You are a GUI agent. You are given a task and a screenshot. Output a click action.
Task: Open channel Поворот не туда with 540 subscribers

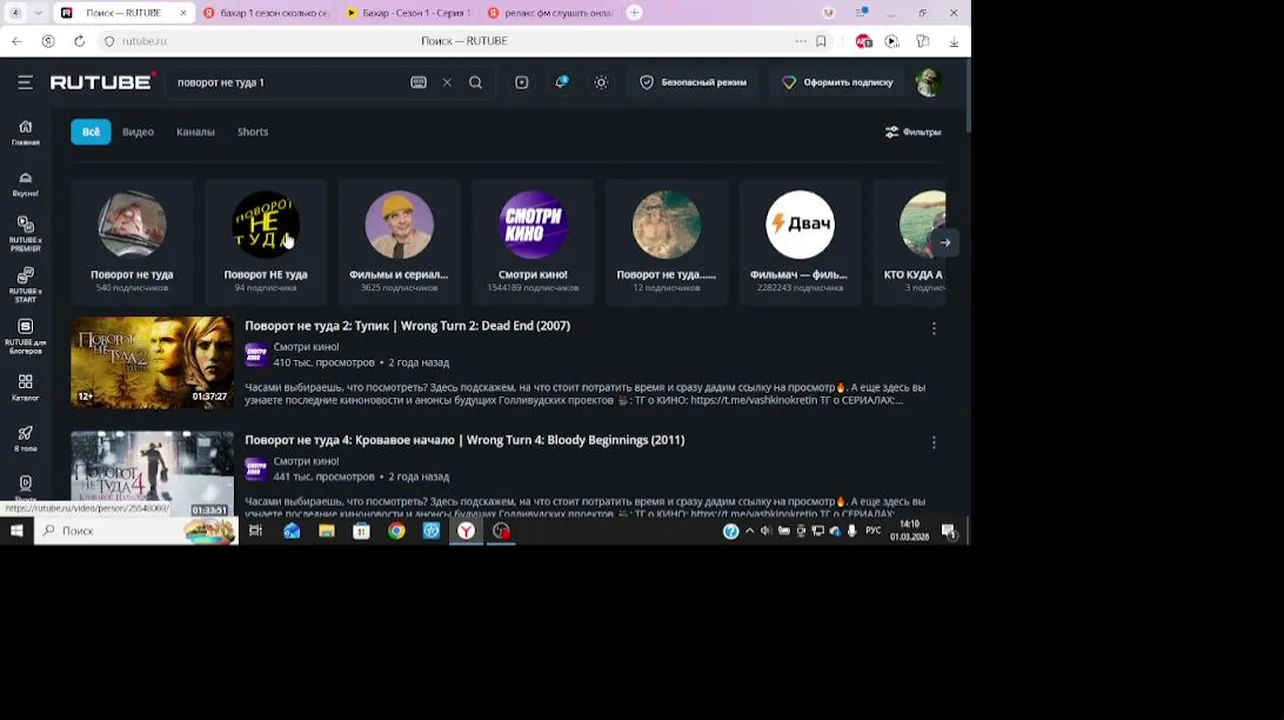(x=132, y=242)
